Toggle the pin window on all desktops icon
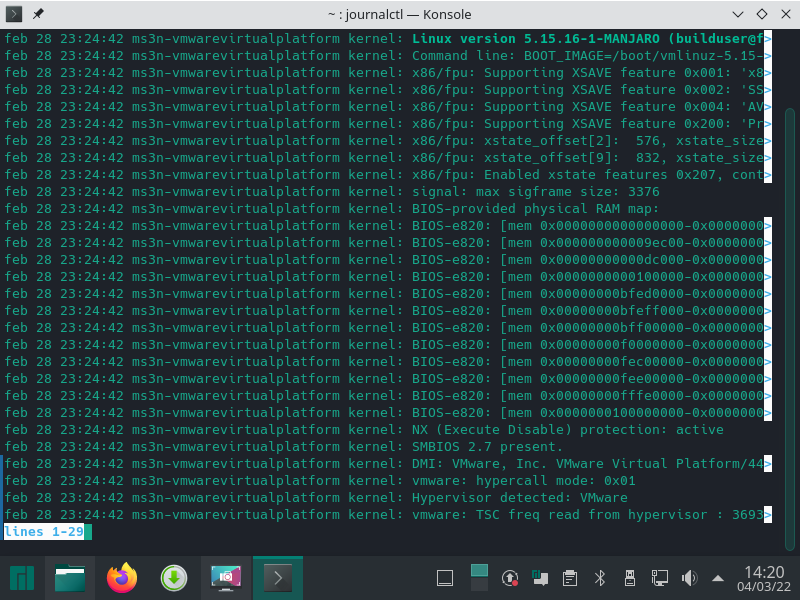800x600 pixels. tap(38, 14)
